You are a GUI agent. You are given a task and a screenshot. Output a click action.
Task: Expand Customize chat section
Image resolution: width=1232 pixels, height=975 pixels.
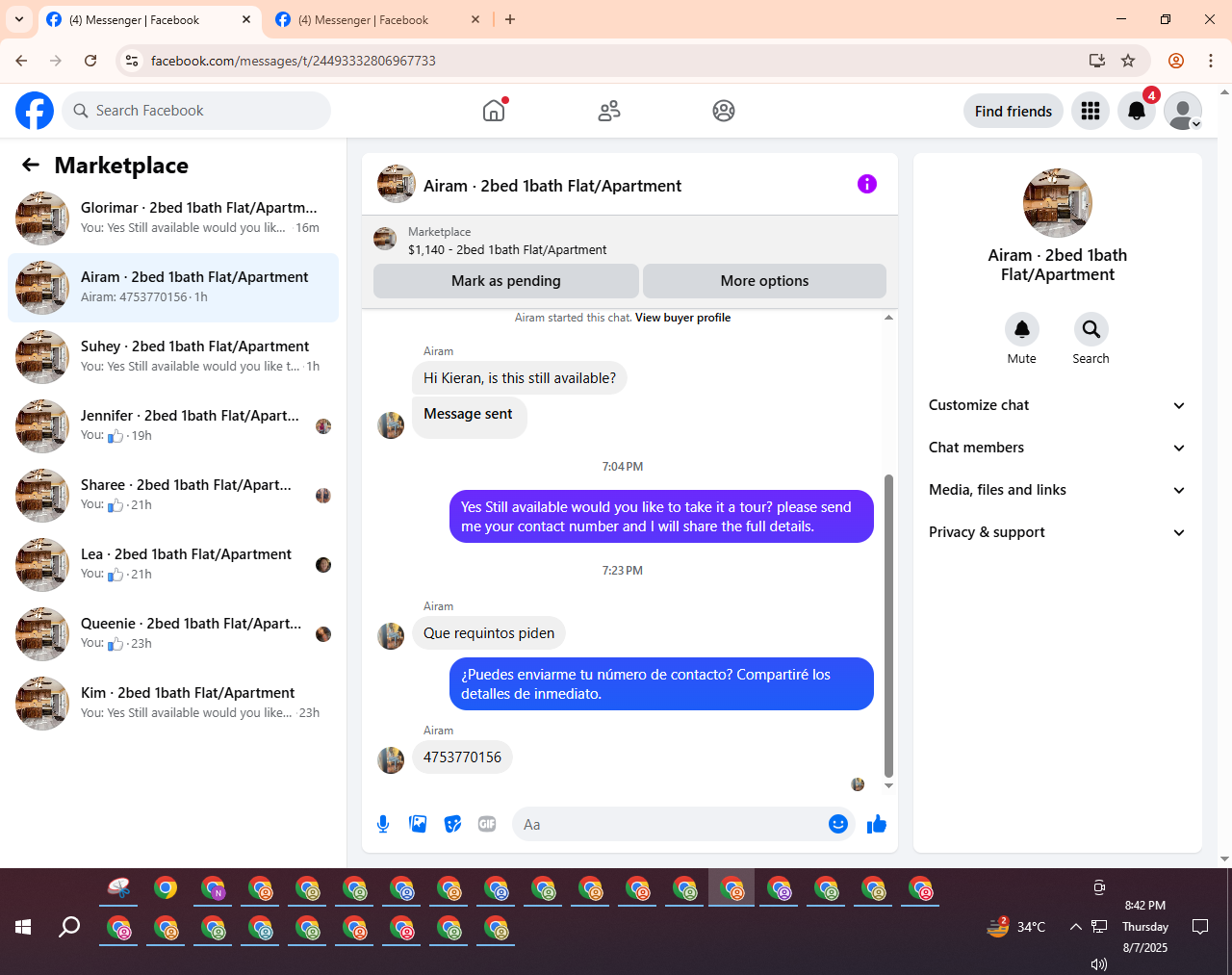1058,405
